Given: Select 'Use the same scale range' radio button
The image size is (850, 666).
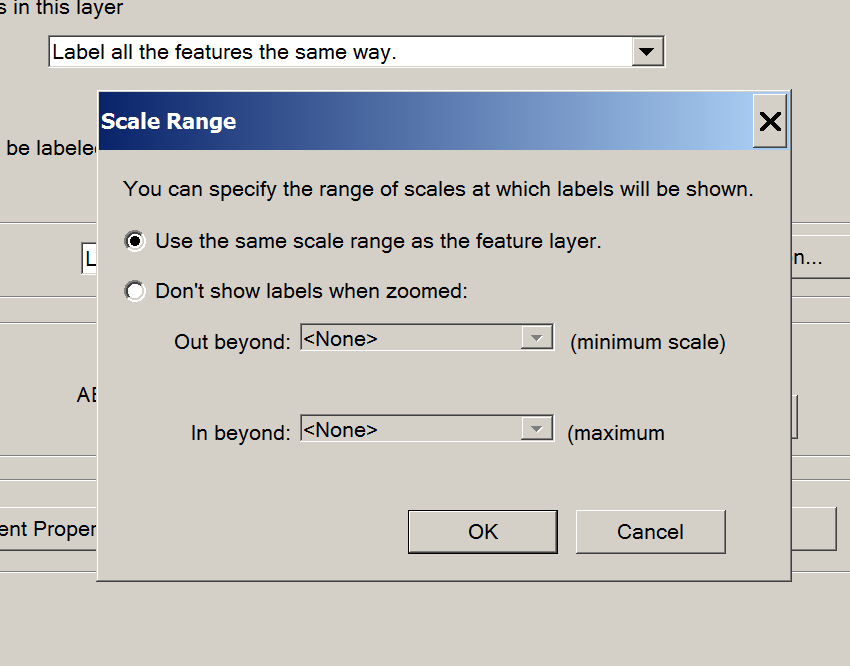Looking at the screenshot, I should coord(134,241).
